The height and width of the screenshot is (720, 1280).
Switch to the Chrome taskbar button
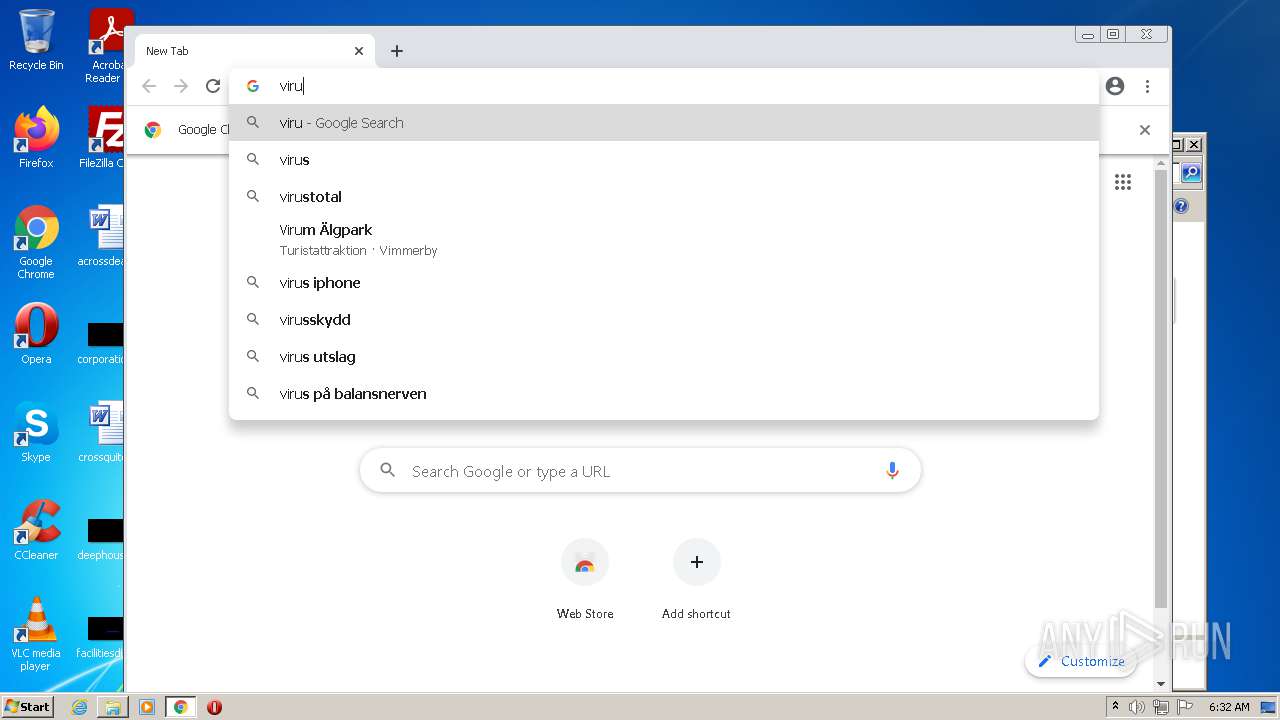pyautogui.click(x=181, y=707)
